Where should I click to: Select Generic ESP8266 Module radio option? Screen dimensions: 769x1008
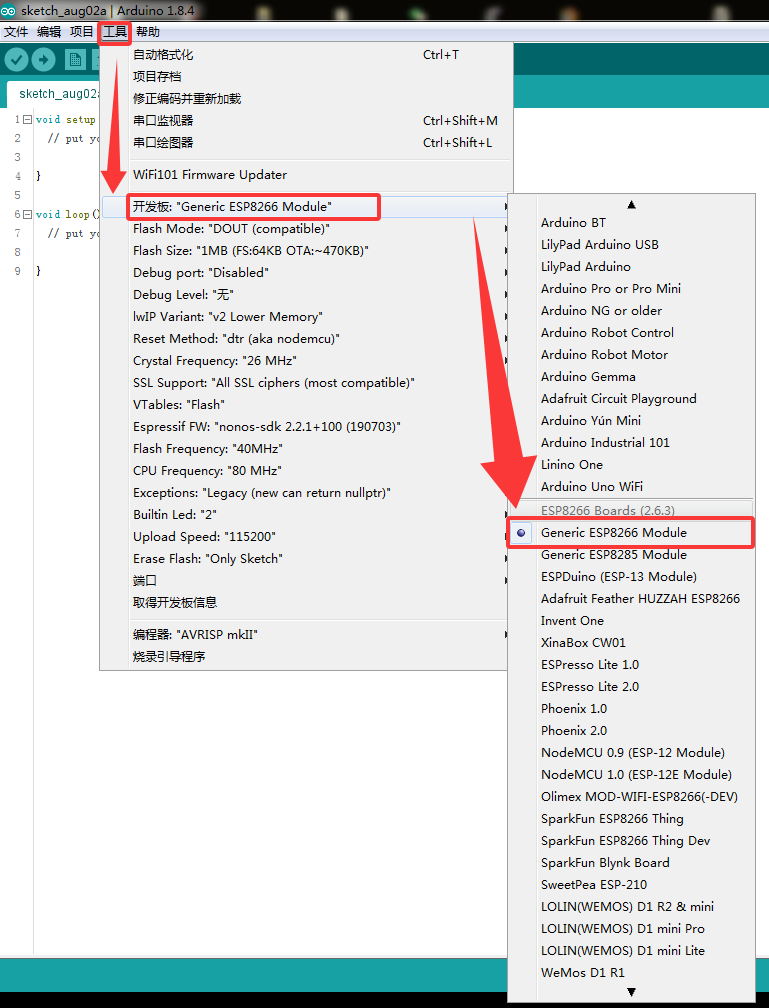(631, 532)
